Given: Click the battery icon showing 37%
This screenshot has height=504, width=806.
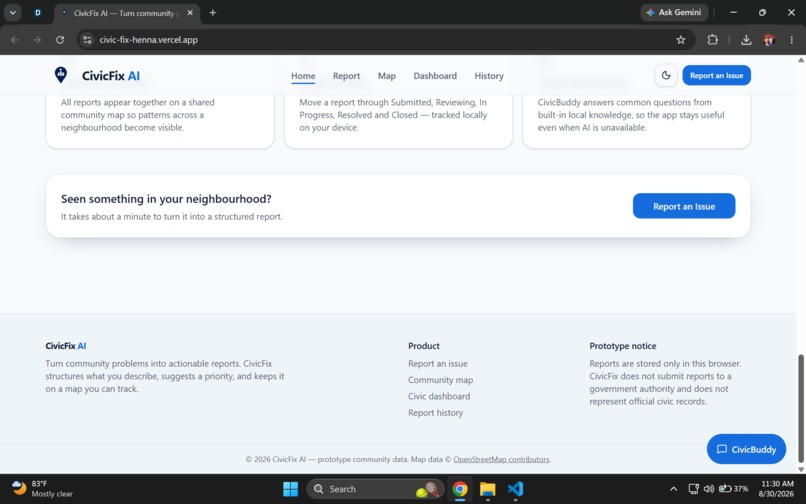Looking at the screenshot, I should 734,489.
